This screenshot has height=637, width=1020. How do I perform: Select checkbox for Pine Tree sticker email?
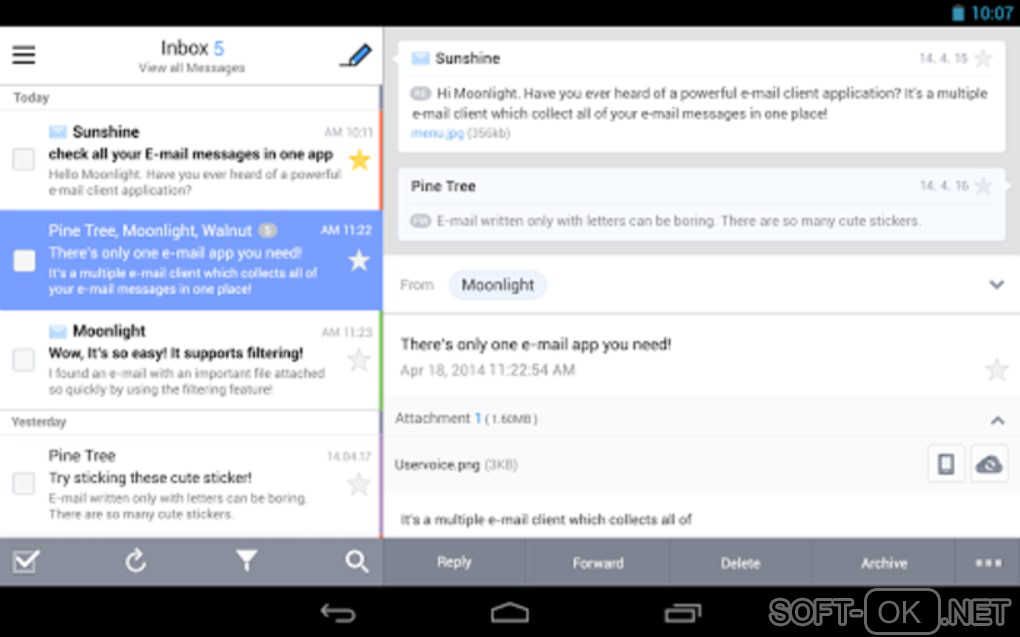(x=24, y=483)
